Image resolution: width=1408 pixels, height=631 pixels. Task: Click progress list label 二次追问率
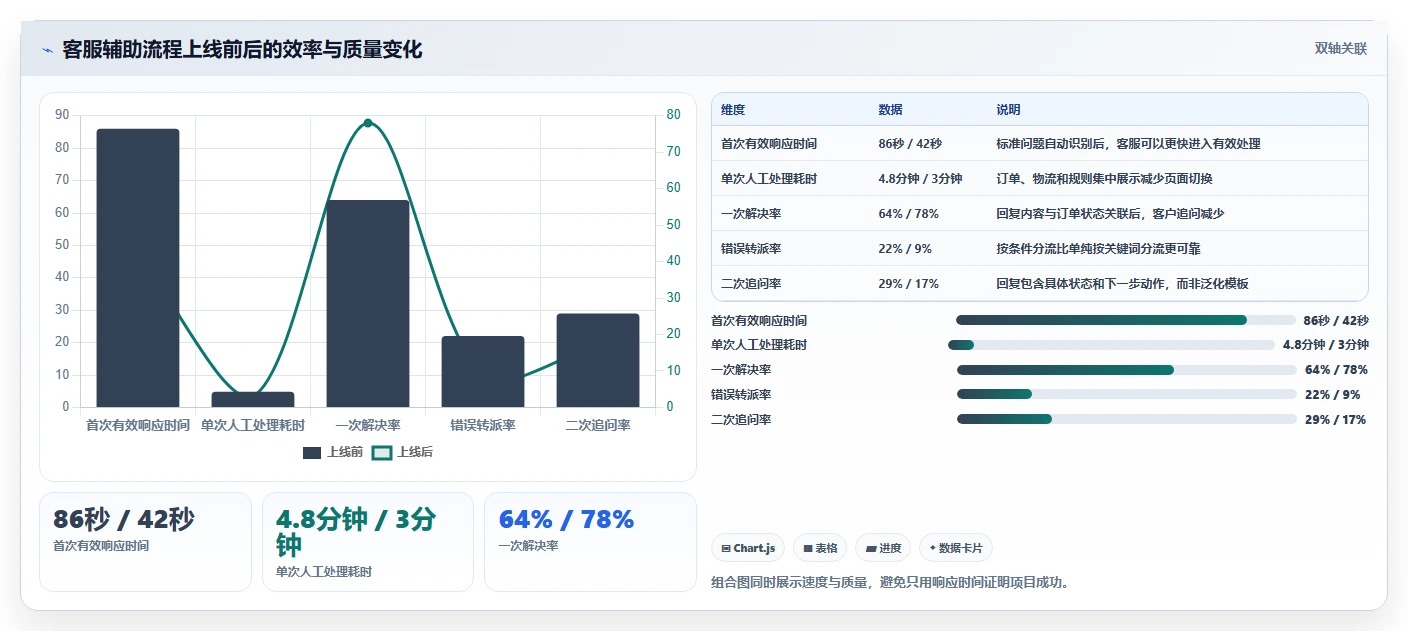click(x=741, y=420)
